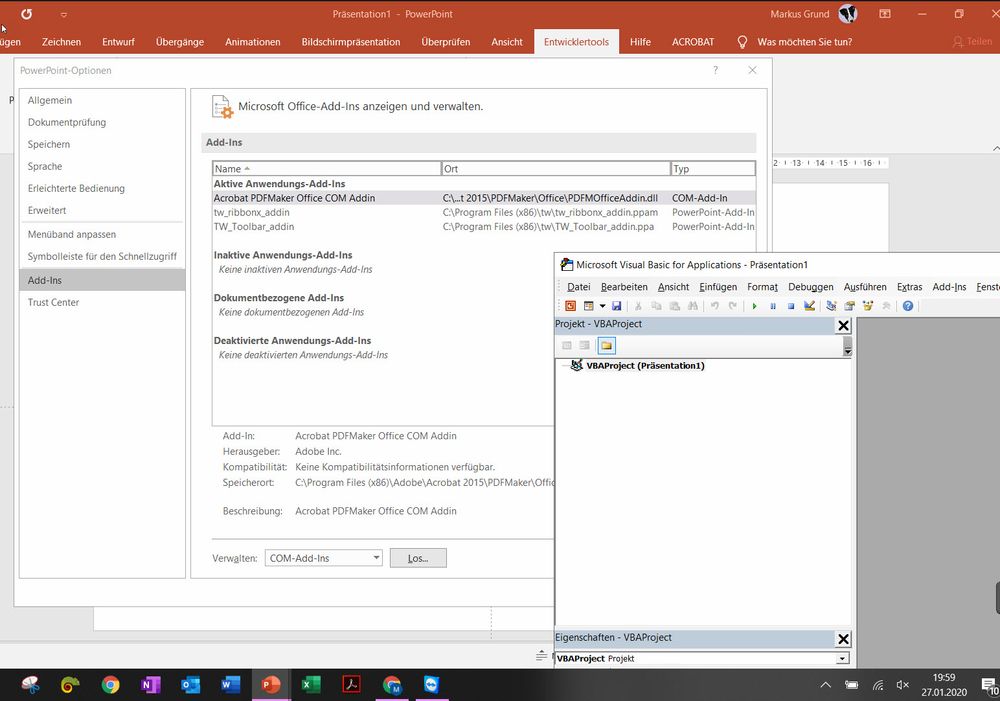Close the Projekt - VBAProject panel

(x=843, y=325)
